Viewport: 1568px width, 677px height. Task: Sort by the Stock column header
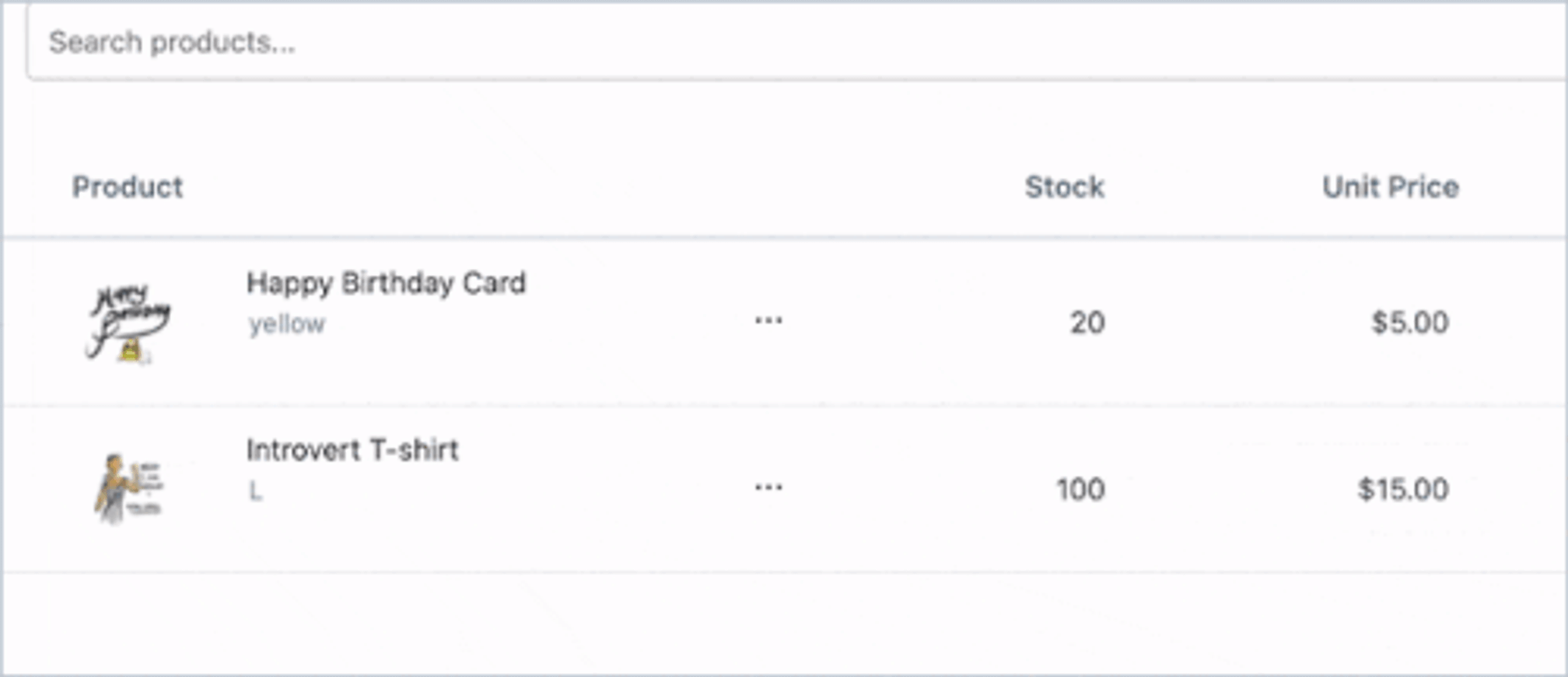click(x=1065, y=187)
